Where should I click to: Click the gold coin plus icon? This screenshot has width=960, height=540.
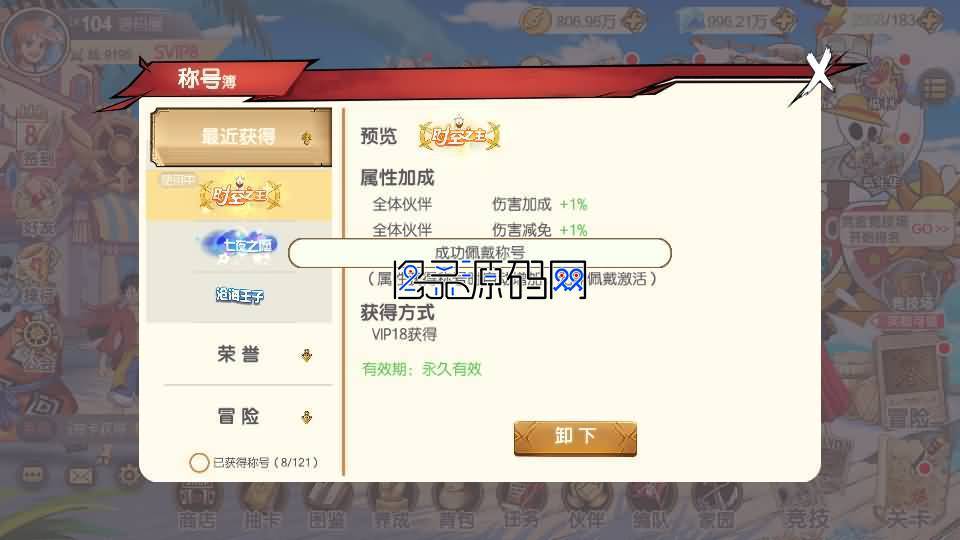[634, 21]
